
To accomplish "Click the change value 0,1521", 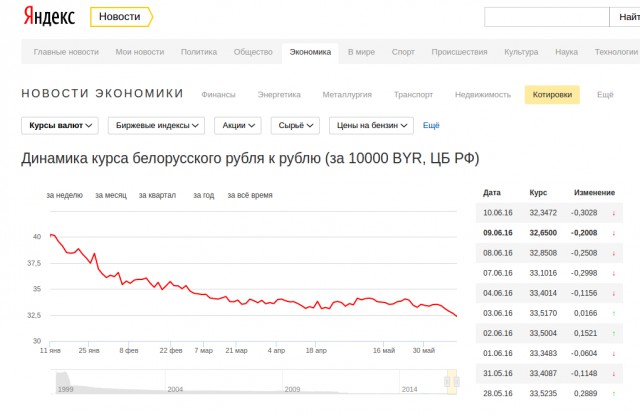I will [x=585, y=333].
